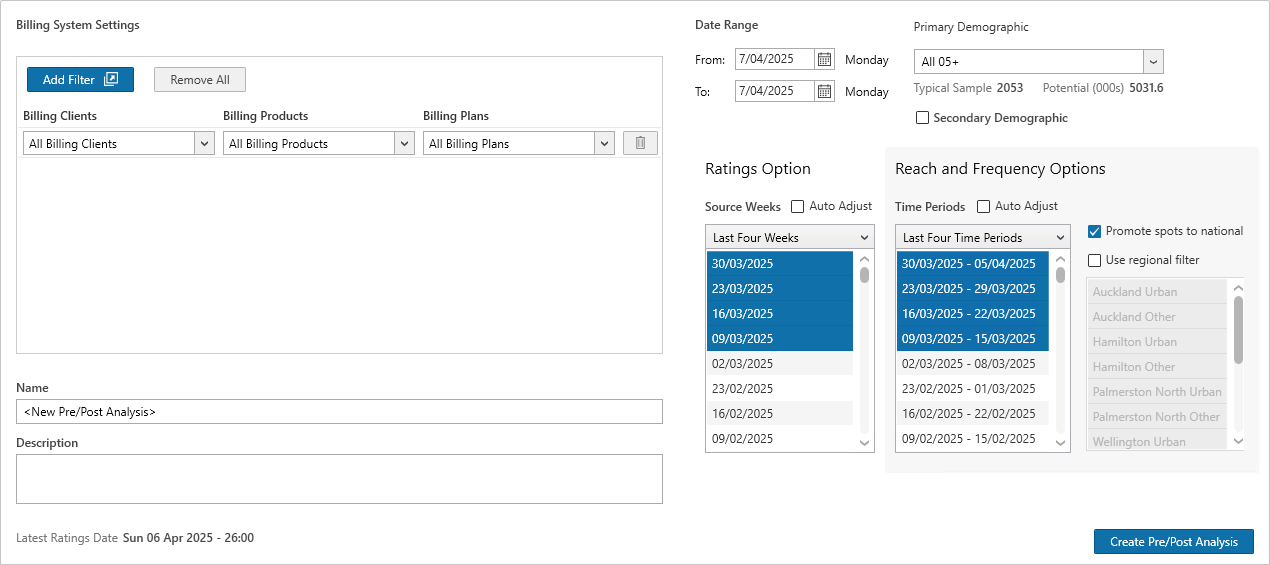Click the Description text box
Viewport: 1270px width, 565px height.
tap(339, 479)
